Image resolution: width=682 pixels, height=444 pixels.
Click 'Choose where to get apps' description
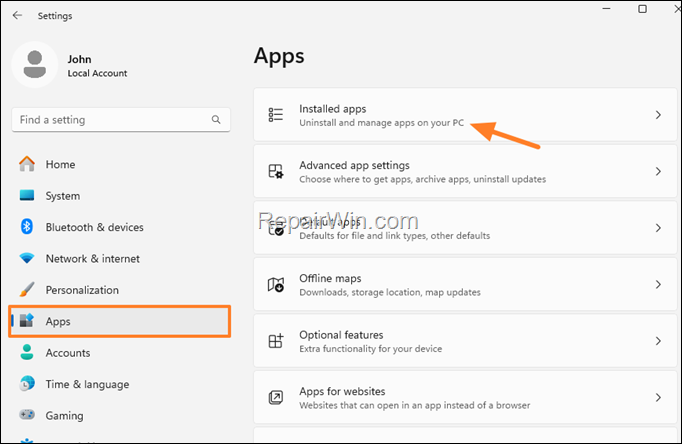pos(422,179)
